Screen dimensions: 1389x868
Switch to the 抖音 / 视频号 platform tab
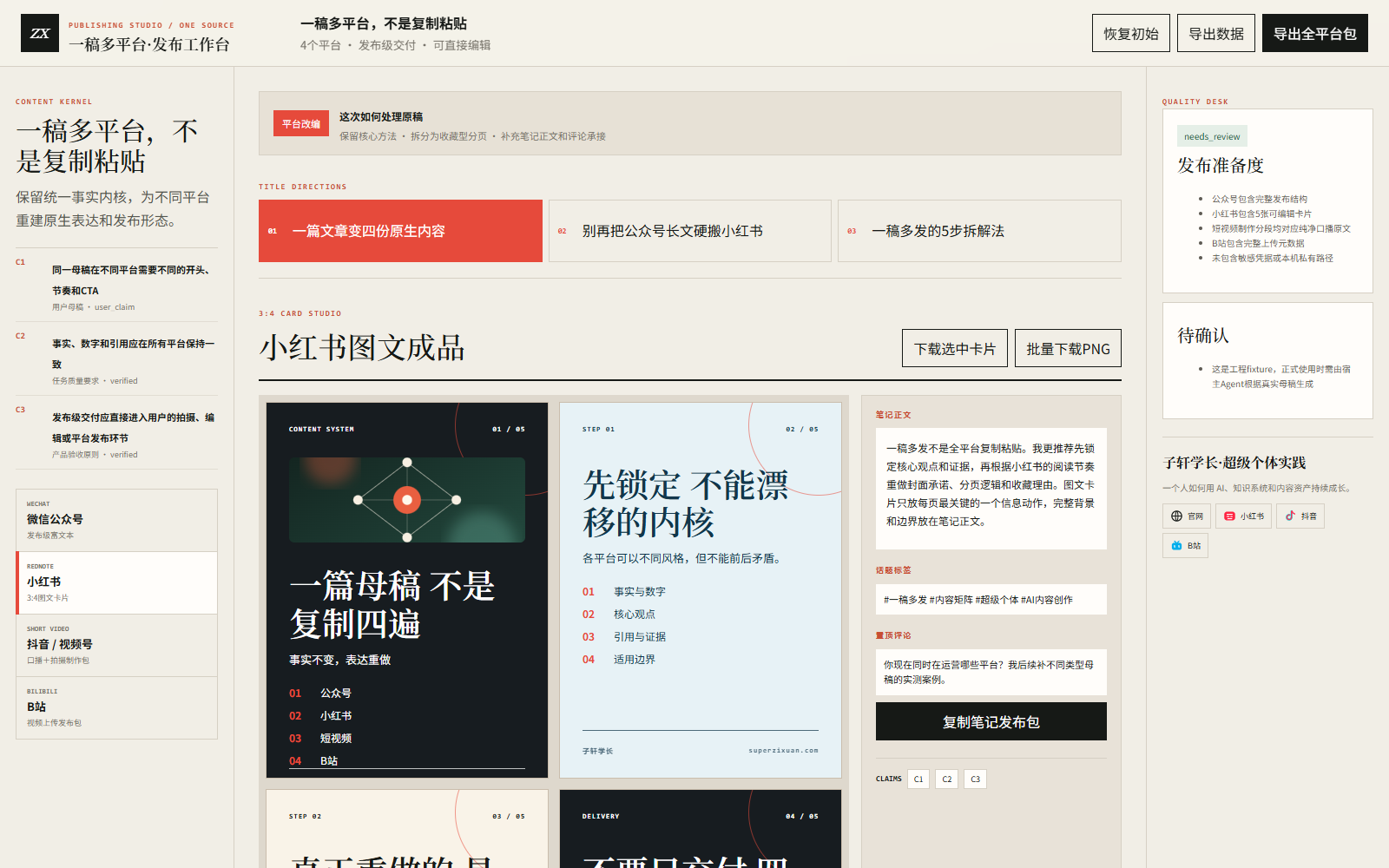click(x=116, y=645)
